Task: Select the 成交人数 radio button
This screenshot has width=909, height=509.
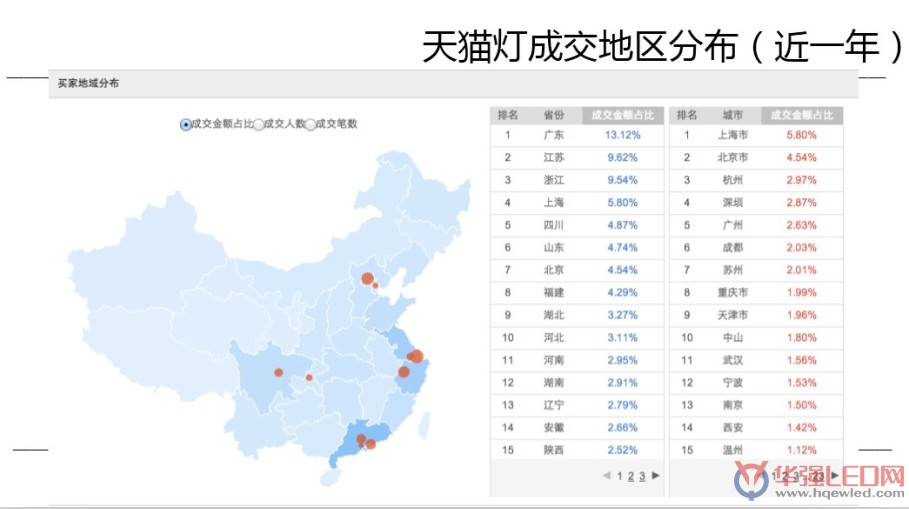Action: (x=259, y=125)
